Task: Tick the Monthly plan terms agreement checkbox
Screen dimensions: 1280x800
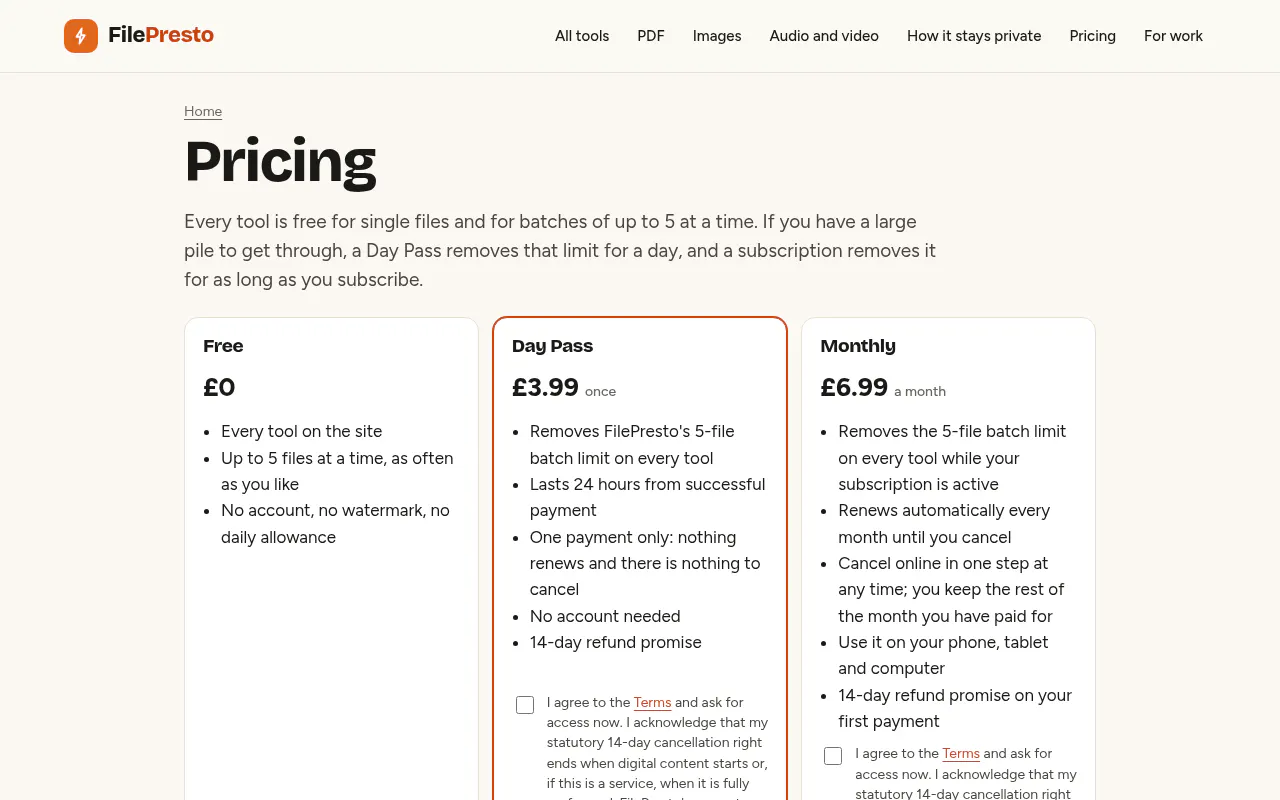Action: (x=833, y=756)
